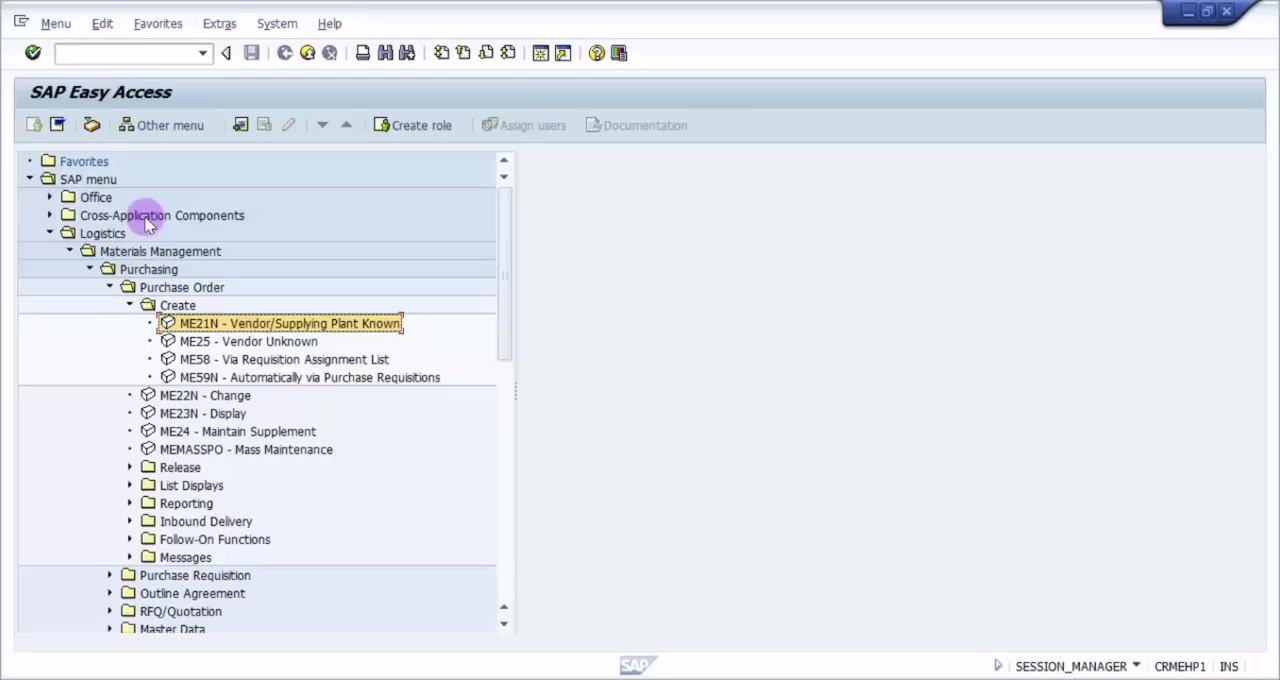Image resolution: width=1280 pixels, height=680 pixels.
Task: Open the Extras menu
Action: pos(219,23)
